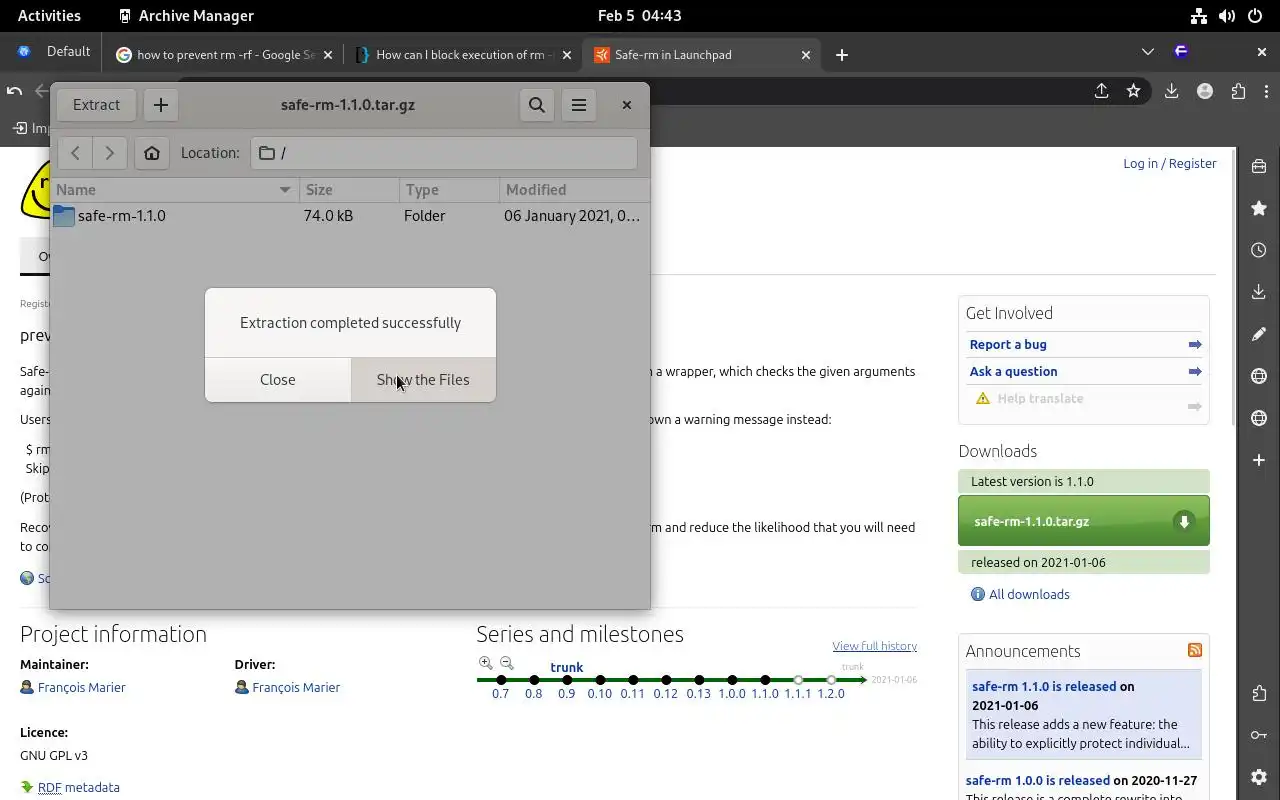
Task: Open the toolbar overflow three-dot menu
Action: pos(1264,91)
